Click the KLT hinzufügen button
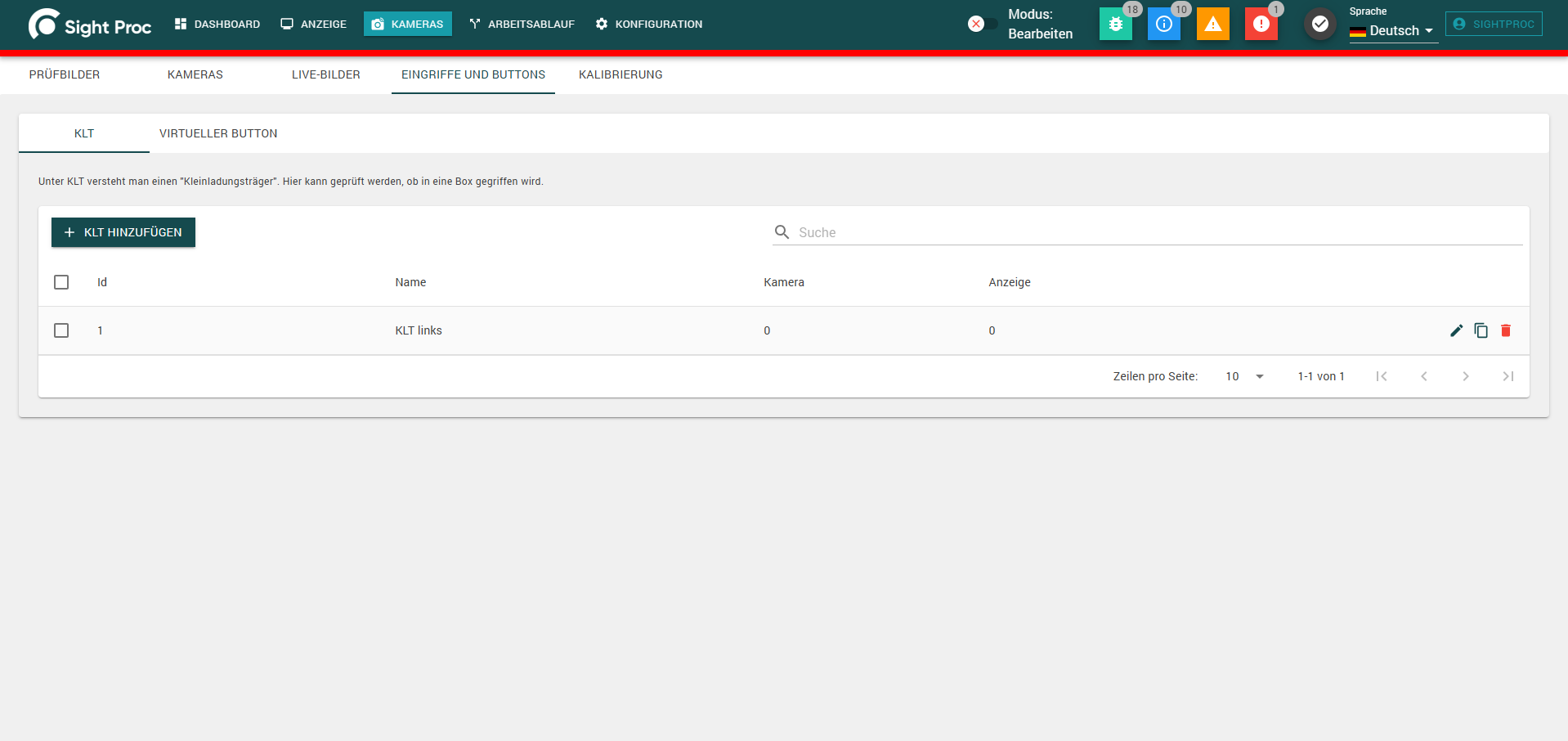Viewport: 1568px width, 741px height. pyautogui.click(x=123, y=232)
